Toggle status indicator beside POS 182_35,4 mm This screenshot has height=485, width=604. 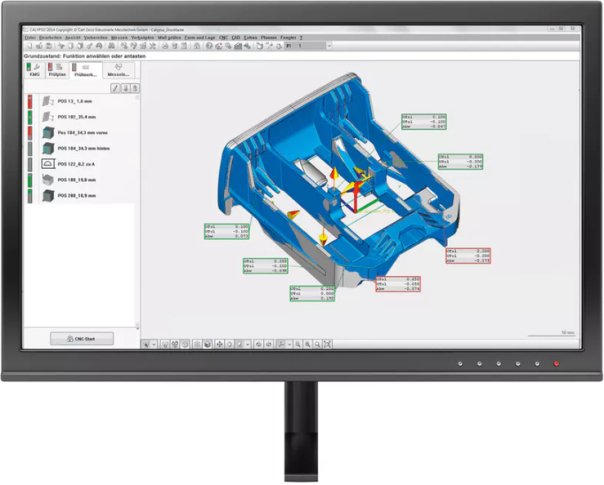pos(31,117)
